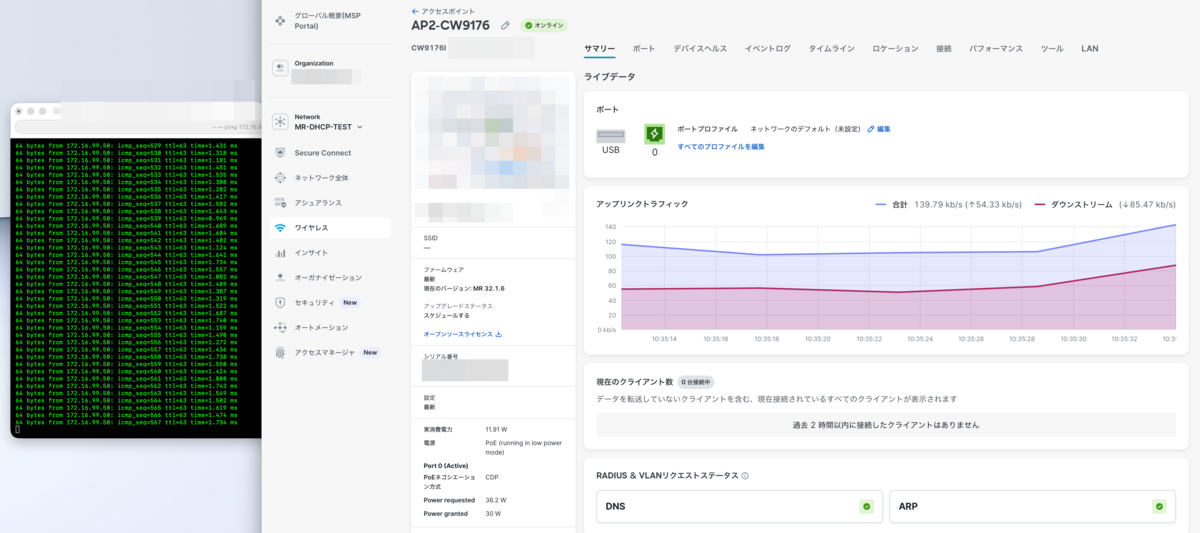Click the download icon beside オープンソースライセンス

pyautogui.click(x=499, y=335)
